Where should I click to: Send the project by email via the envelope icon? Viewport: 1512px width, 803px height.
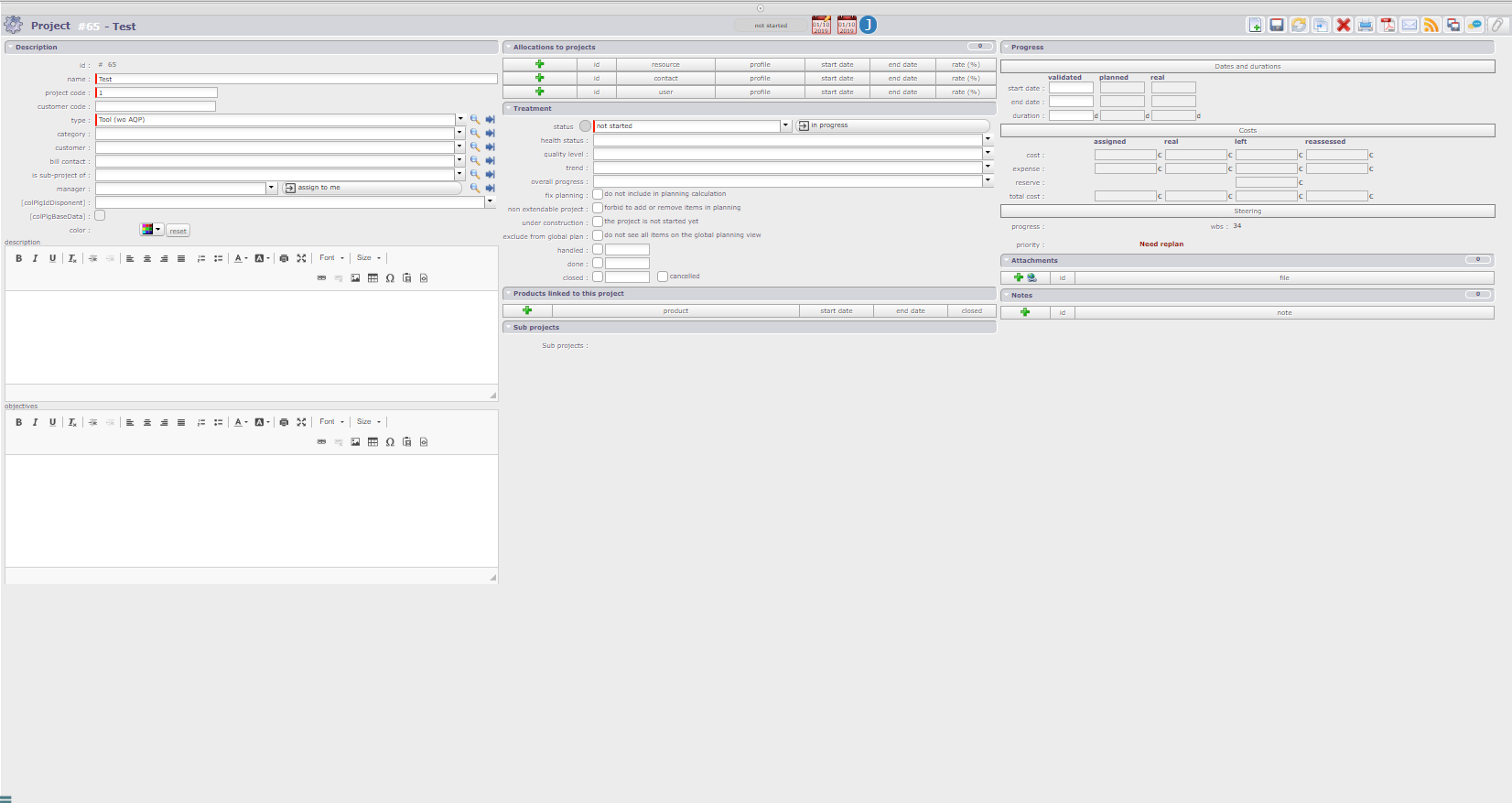(x=1409, y=26)
